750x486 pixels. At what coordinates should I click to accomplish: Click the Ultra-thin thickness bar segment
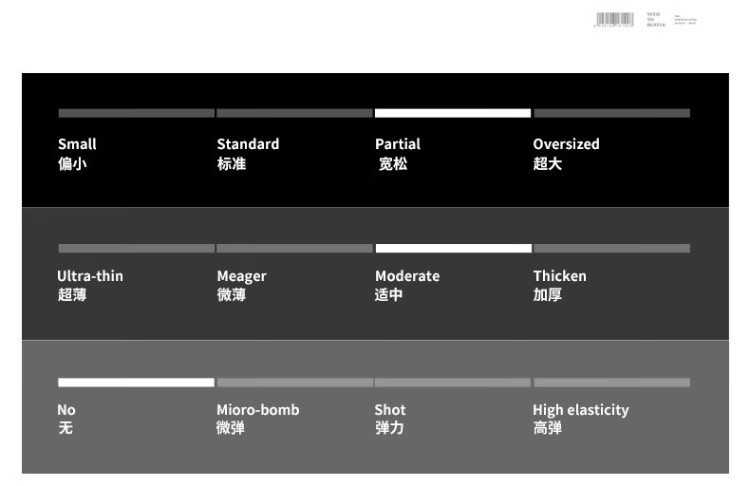pos(136,248)
